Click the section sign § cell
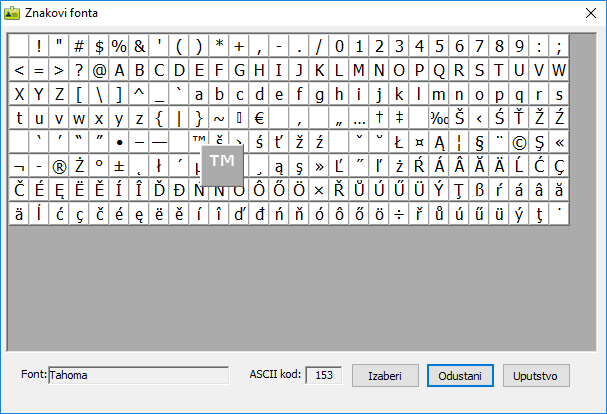 [x=478, y=142]
